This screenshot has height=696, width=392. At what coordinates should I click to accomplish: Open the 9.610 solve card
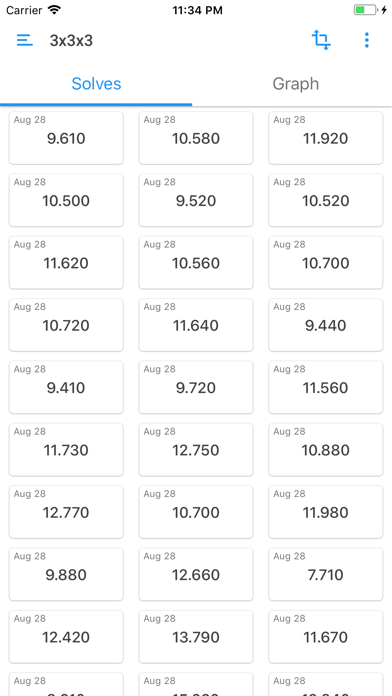[x=66, y=138]
